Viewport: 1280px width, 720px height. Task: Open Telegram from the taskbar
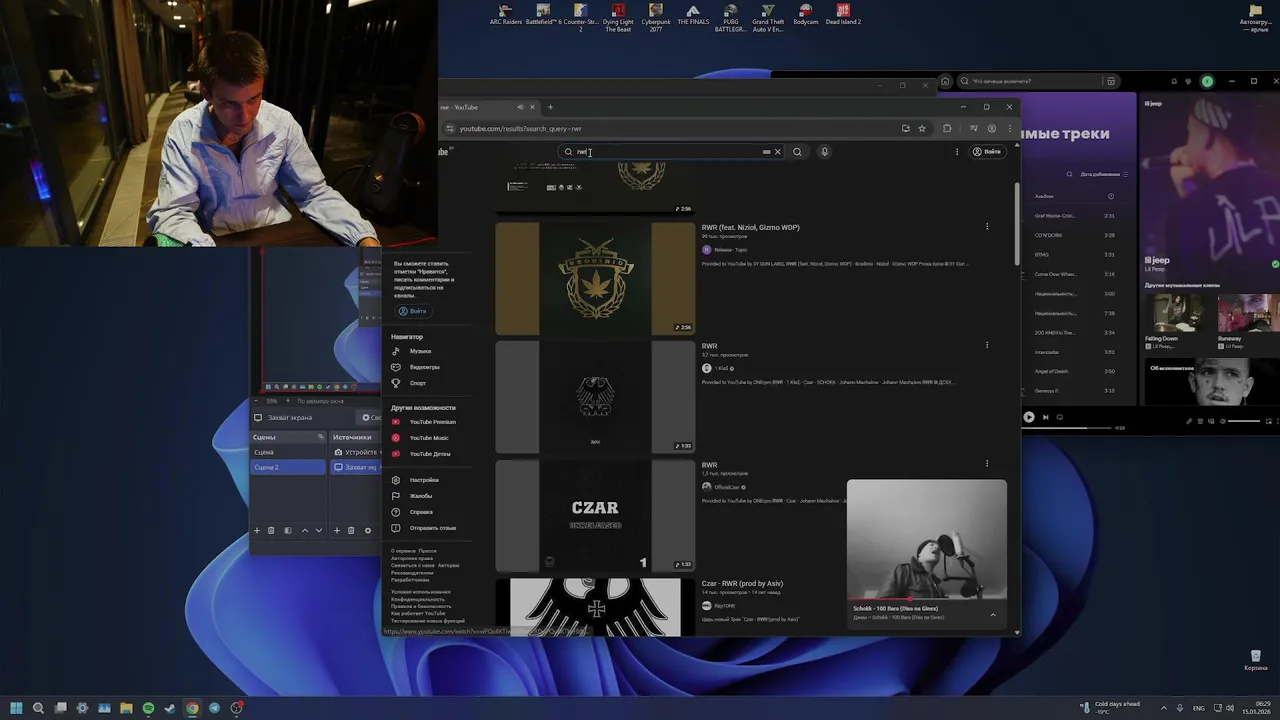point(214,708)
